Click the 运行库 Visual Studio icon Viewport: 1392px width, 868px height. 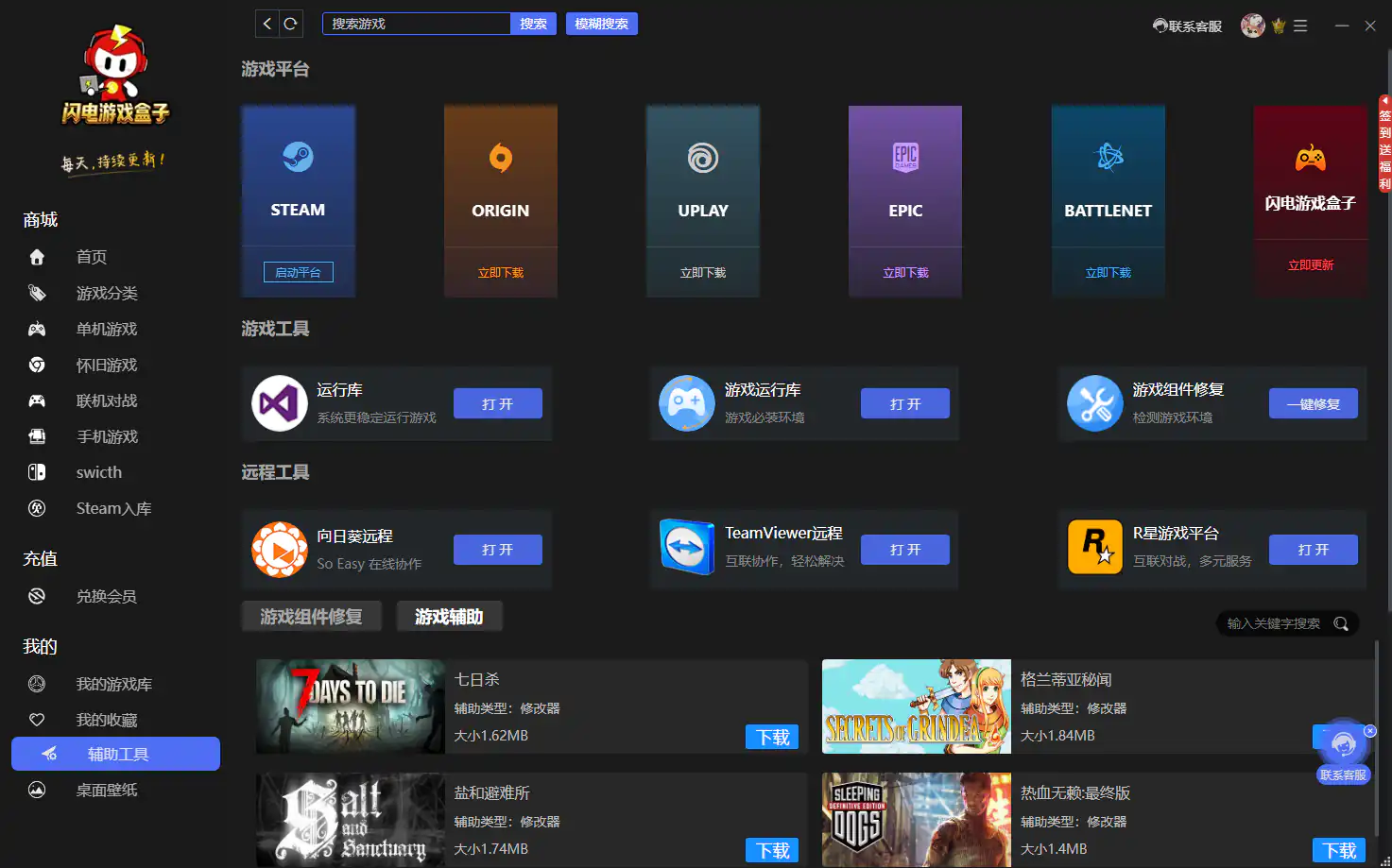coord(280,403)
